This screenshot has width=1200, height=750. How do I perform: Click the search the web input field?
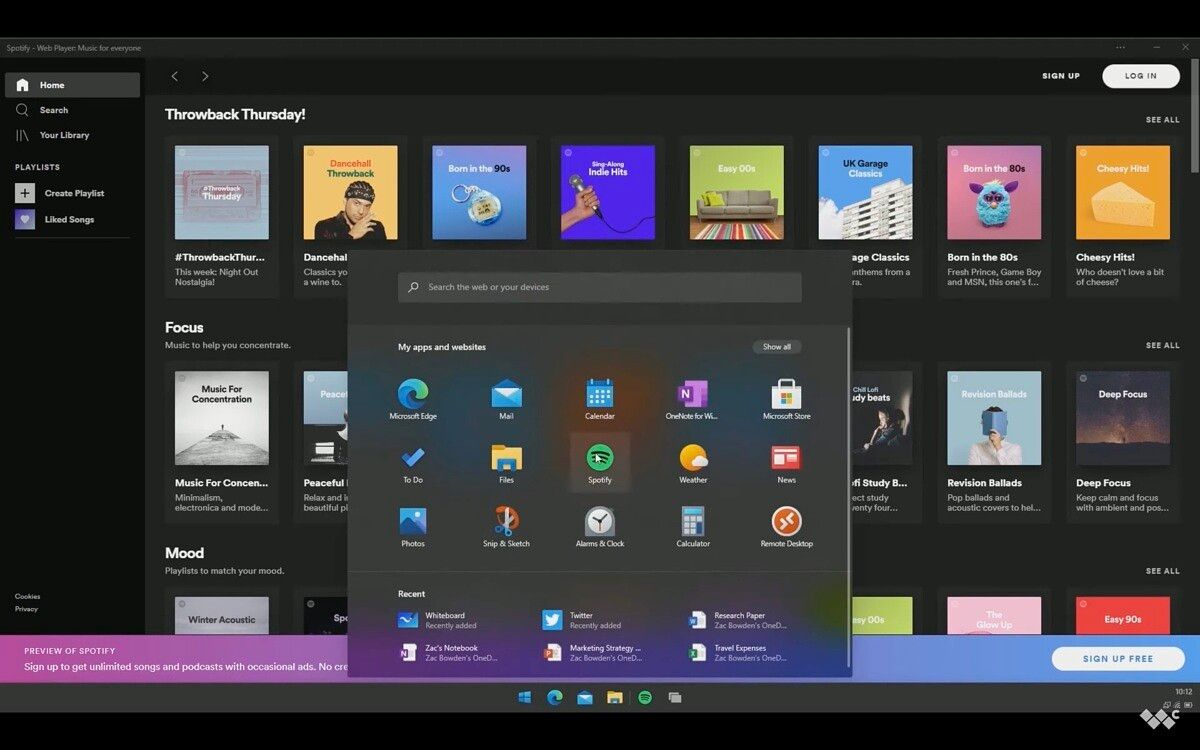click(x=599, y=286)
